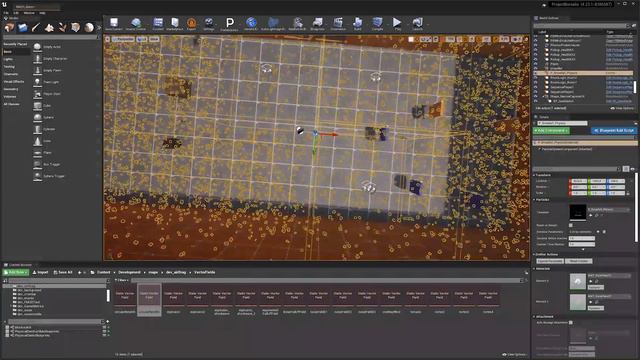Open the Content browser toolbar icon

point(158,24)
